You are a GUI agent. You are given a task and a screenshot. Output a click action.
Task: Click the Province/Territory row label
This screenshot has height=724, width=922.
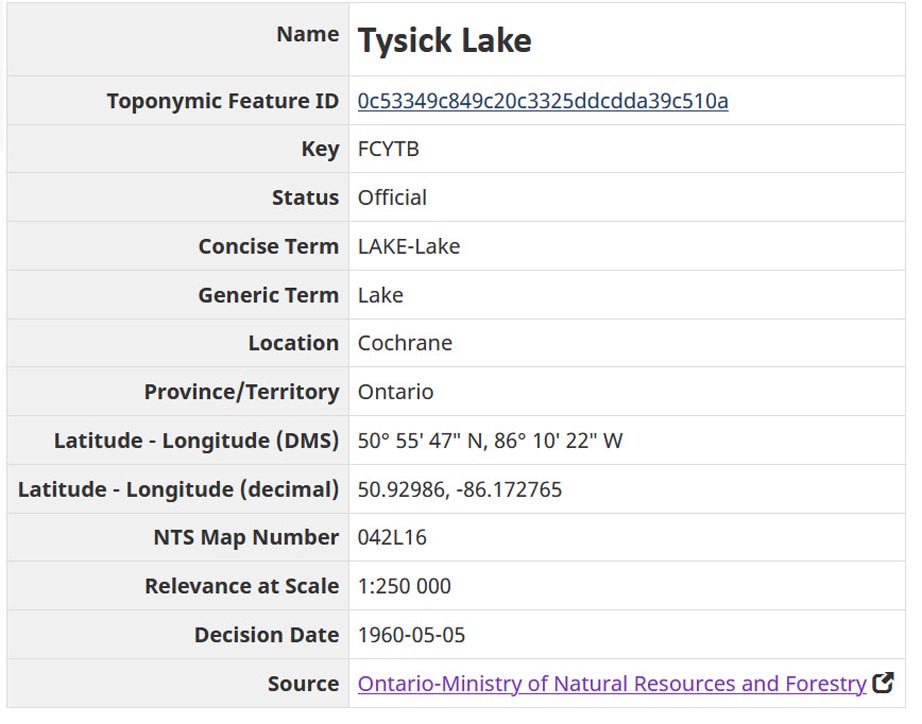241,392
